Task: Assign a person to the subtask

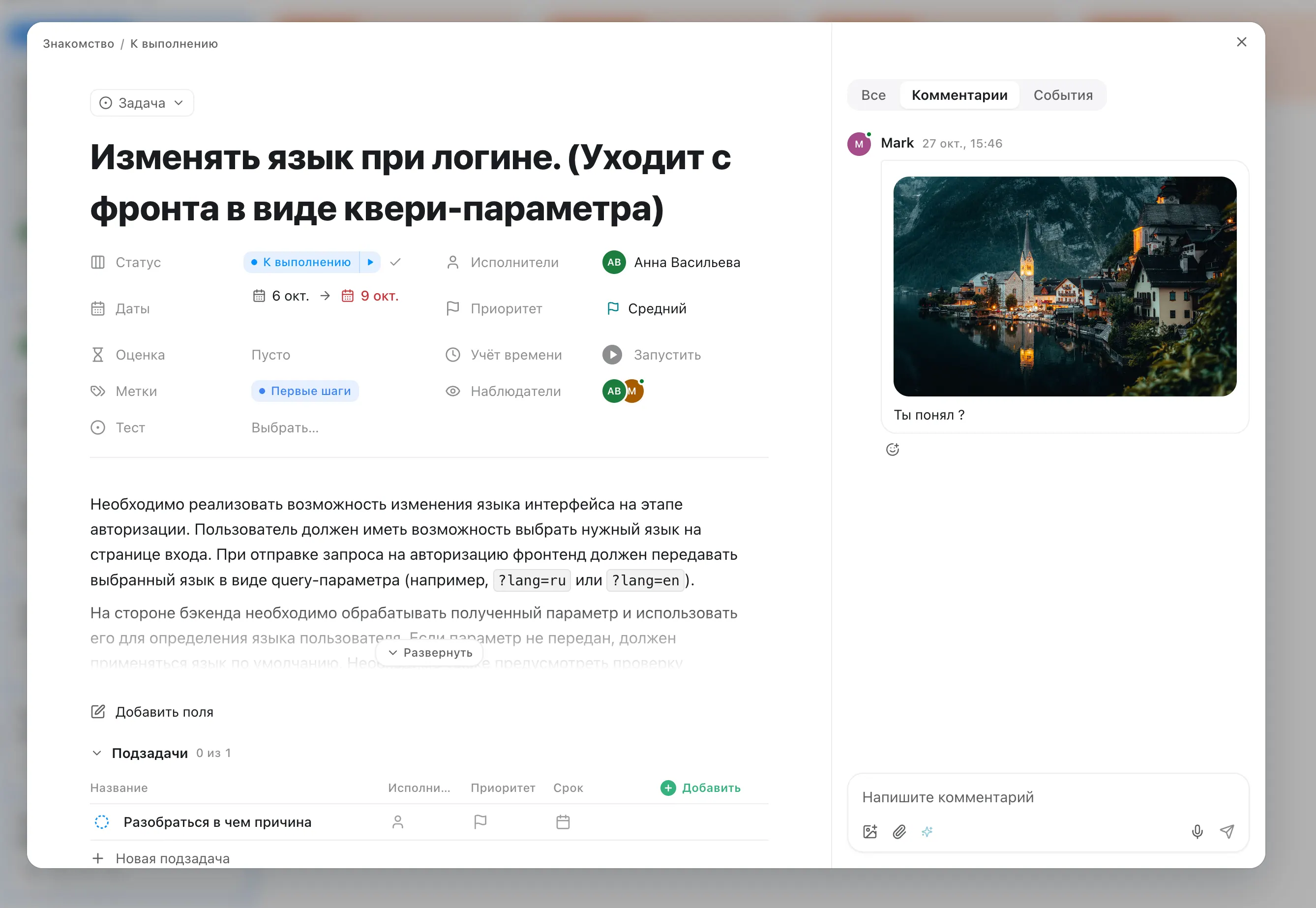Action: point(397,822)
